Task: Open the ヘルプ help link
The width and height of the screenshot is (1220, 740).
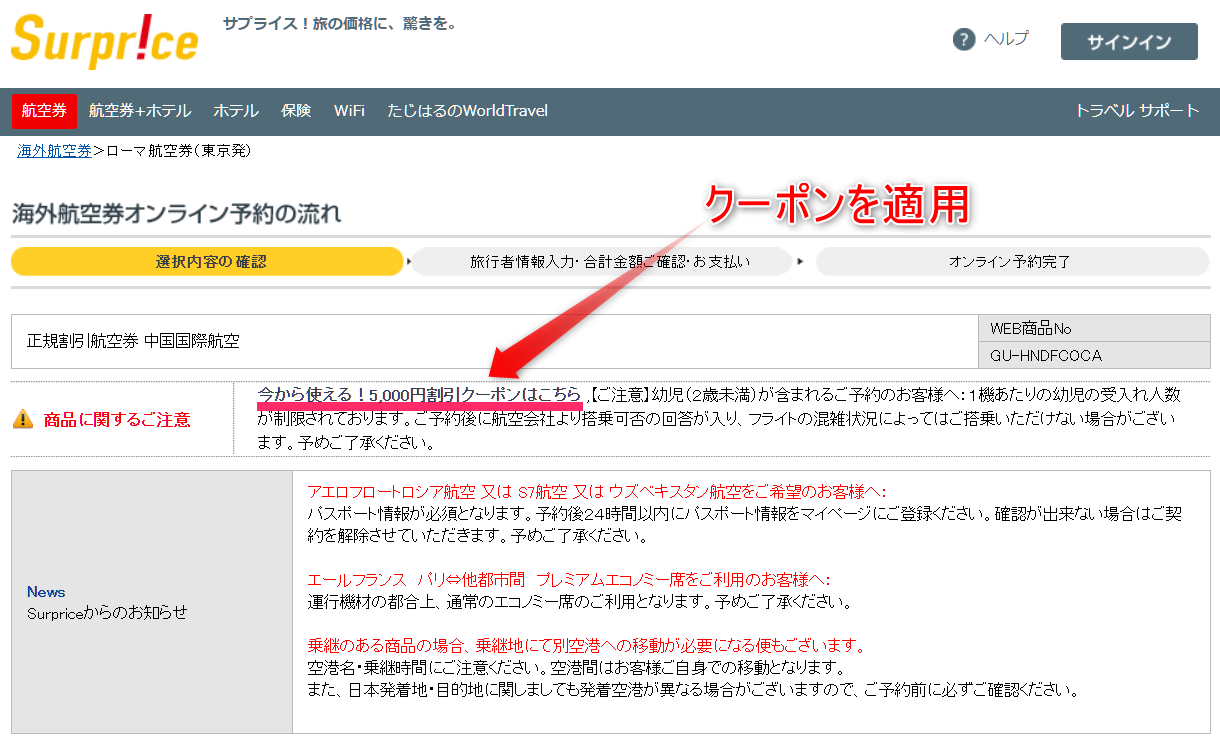Action: [1005, 40]
